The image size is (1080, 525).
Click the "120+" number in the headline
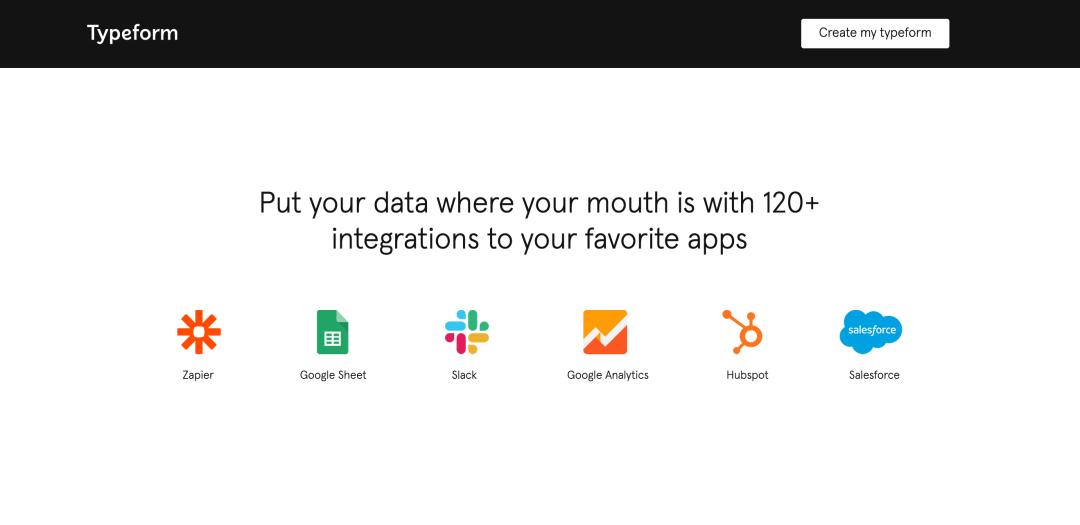pyautogui.click(x=791, y=203)
